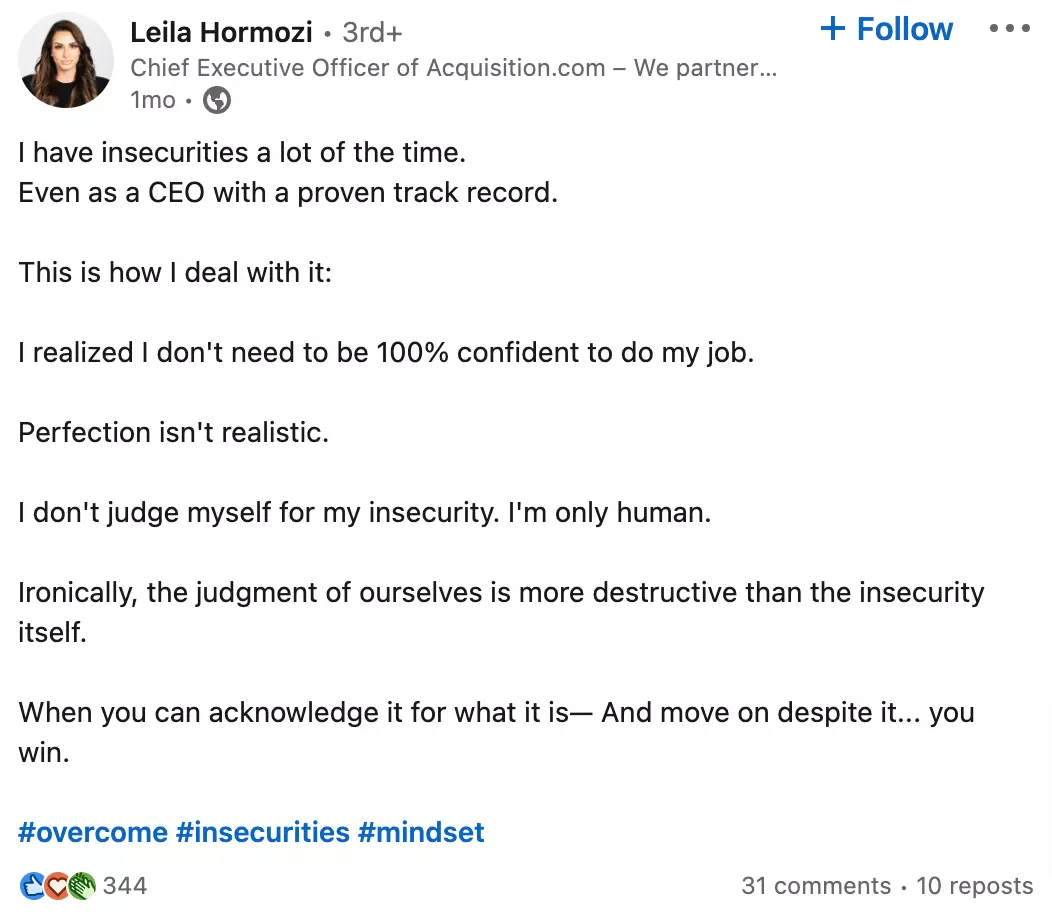Click the 1mo post timestamp

tap(152, 100)
